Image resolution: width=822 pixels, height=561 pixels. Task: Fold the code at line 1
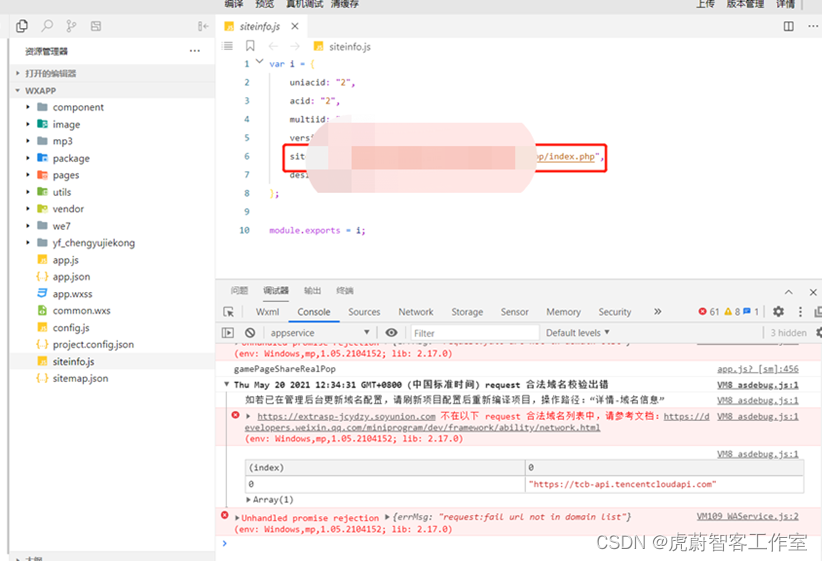coord(259,62)
